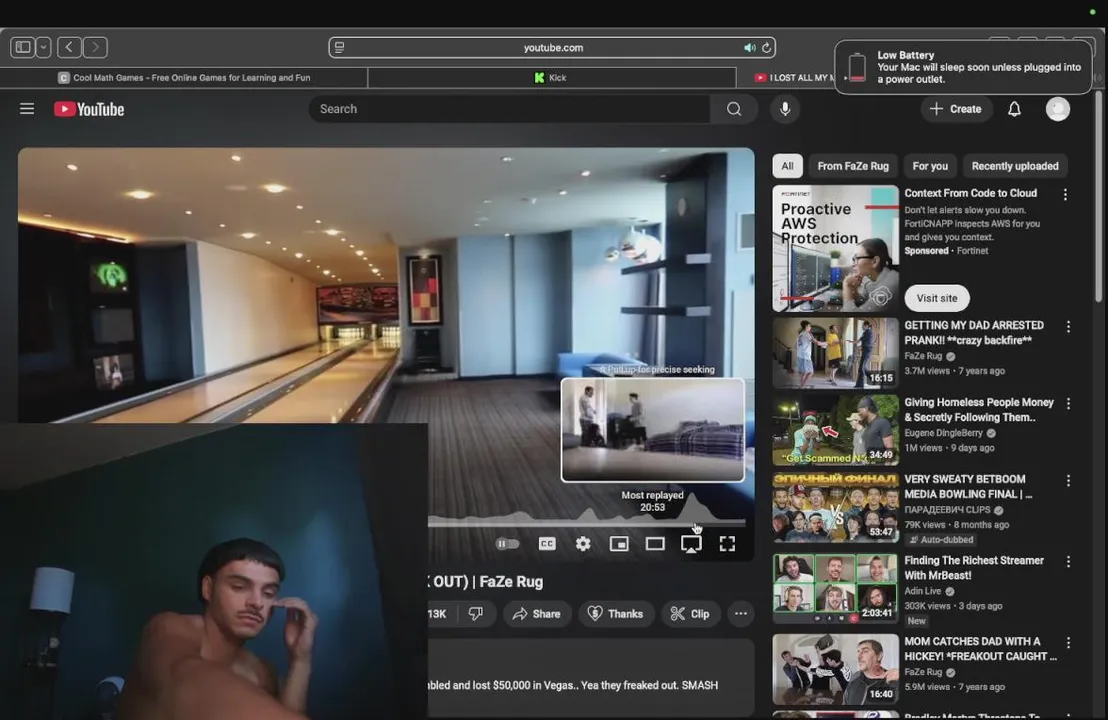Screen dimensions: 1108x720
Task: Click the video description text box
Action: [x=591, y=678]
